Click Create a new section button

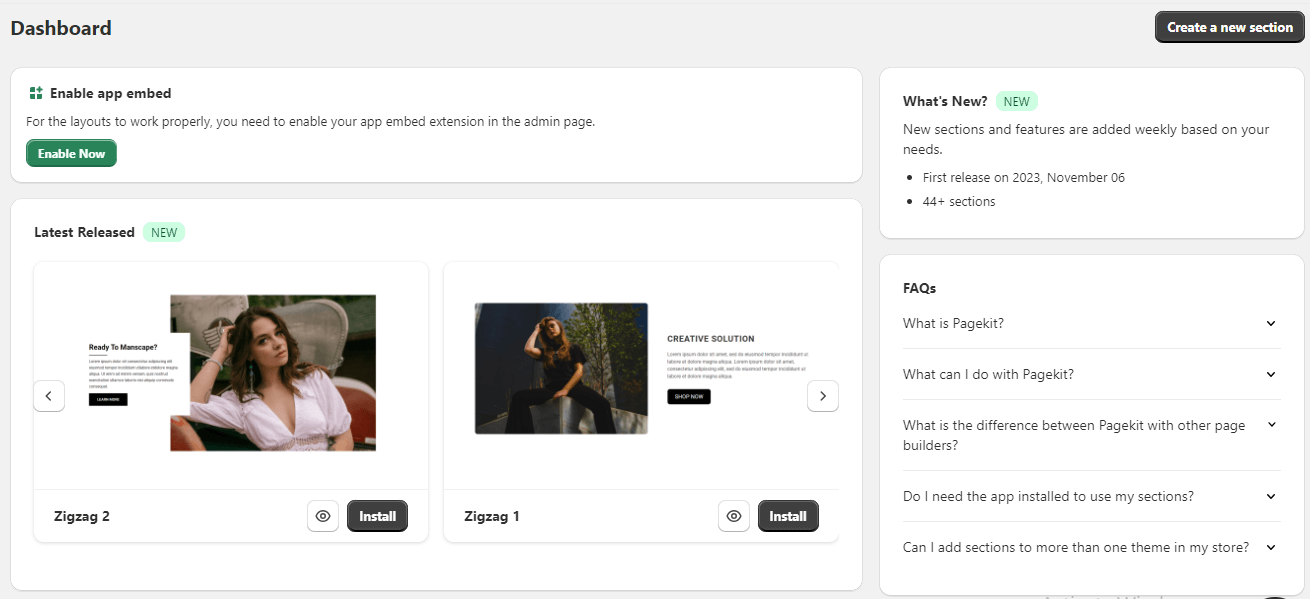pyautogui.click(x=1229, y=27)
